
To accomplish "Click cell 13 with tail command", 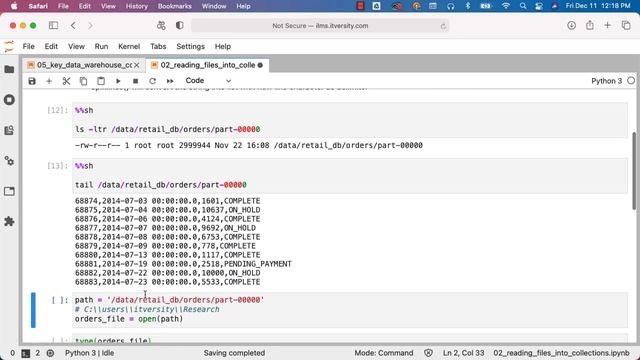I will [350, 176].
